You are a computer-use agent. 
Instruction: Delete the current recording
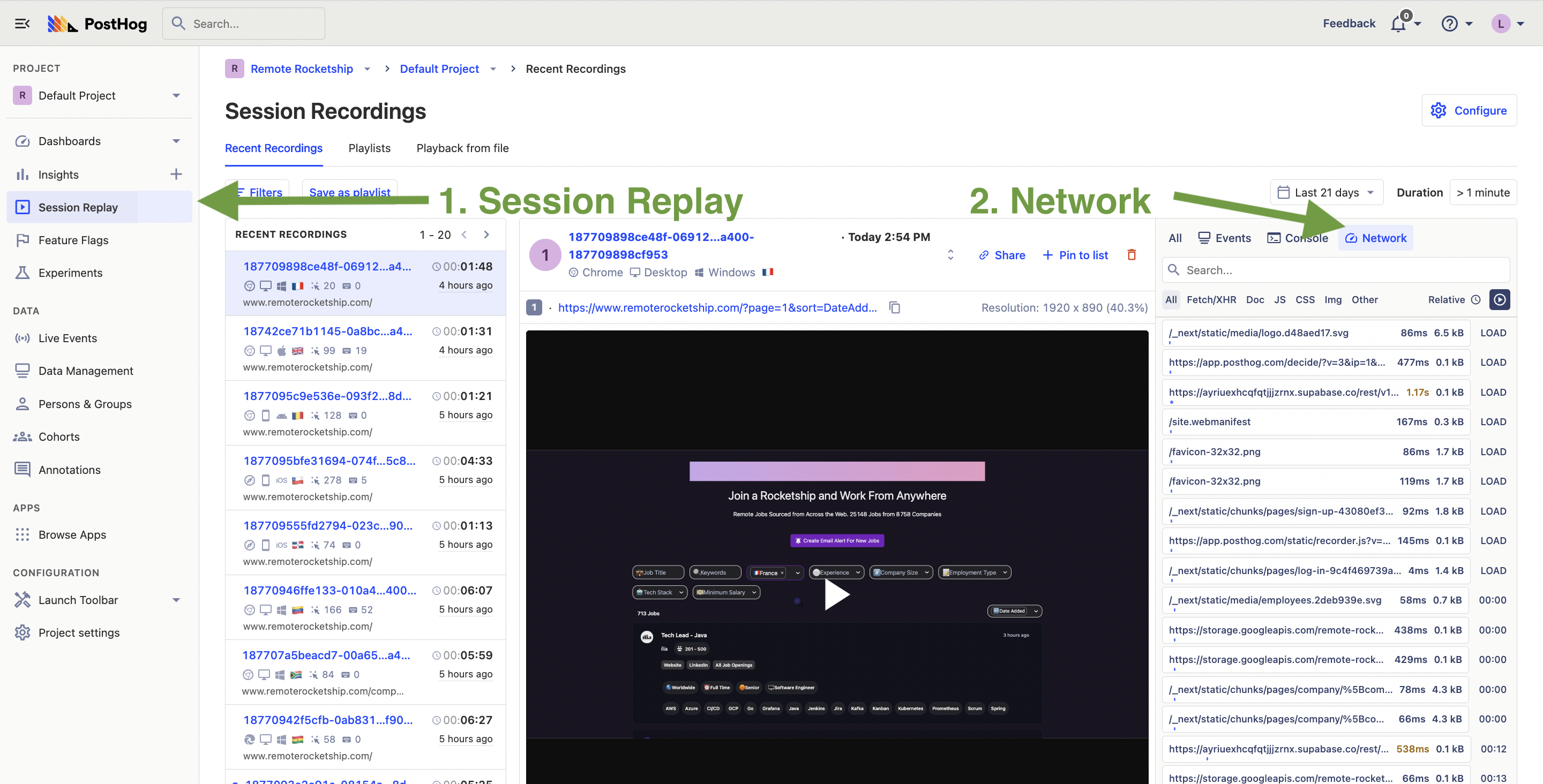click(1132, 254)
